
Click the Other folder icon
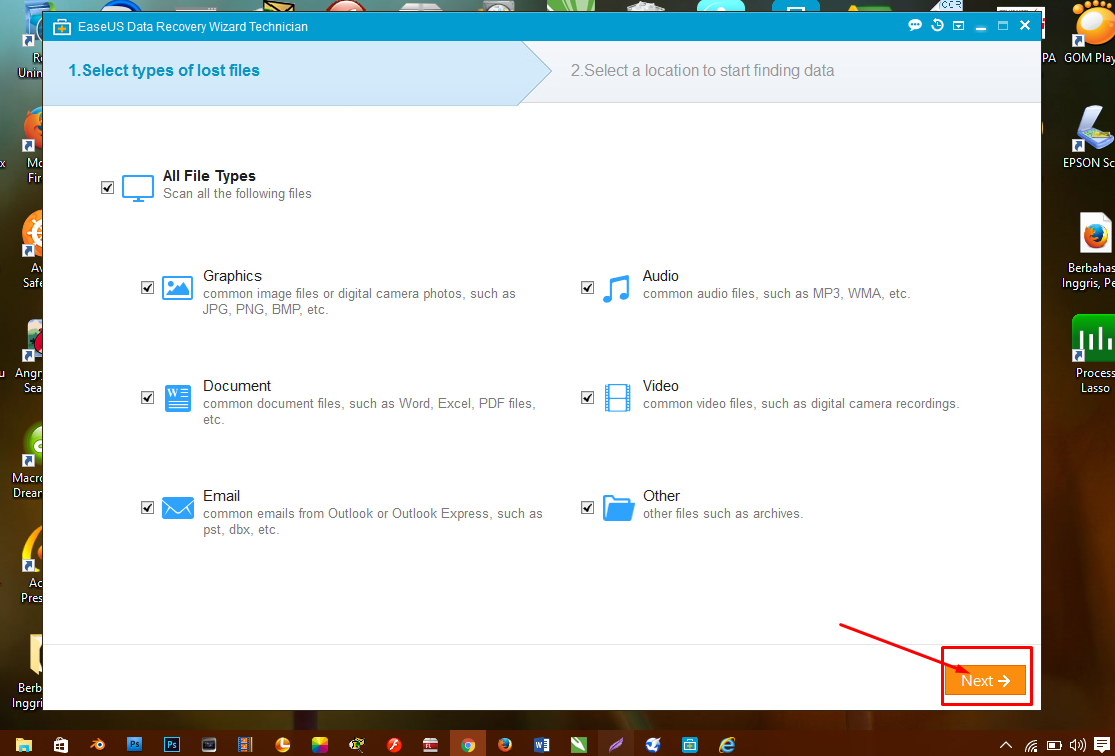(618, 508)
